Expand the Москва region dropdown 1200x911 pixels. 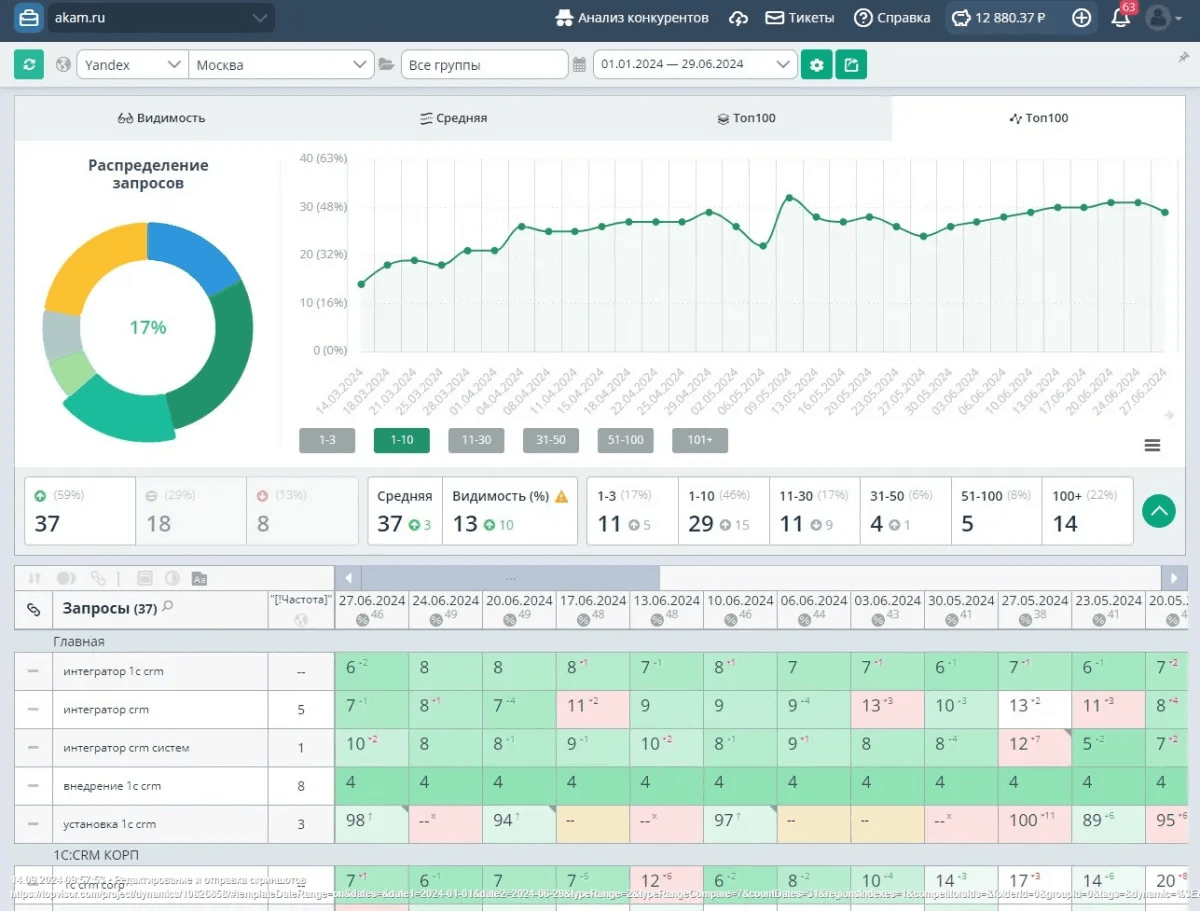point(281,65)
